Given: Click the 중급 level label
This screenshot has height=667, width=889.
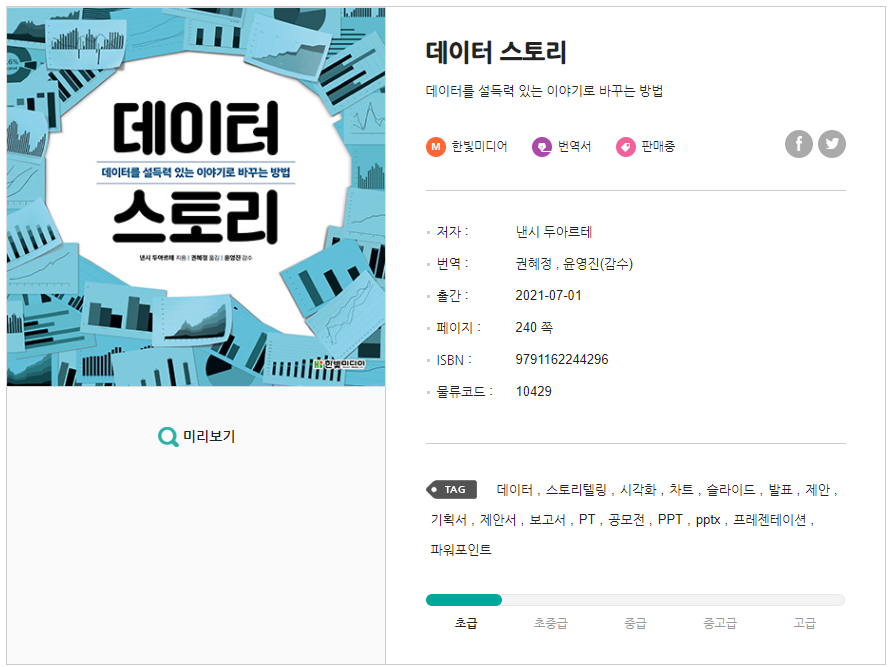Looking at the screenshot, I should [x=635, y=623].
